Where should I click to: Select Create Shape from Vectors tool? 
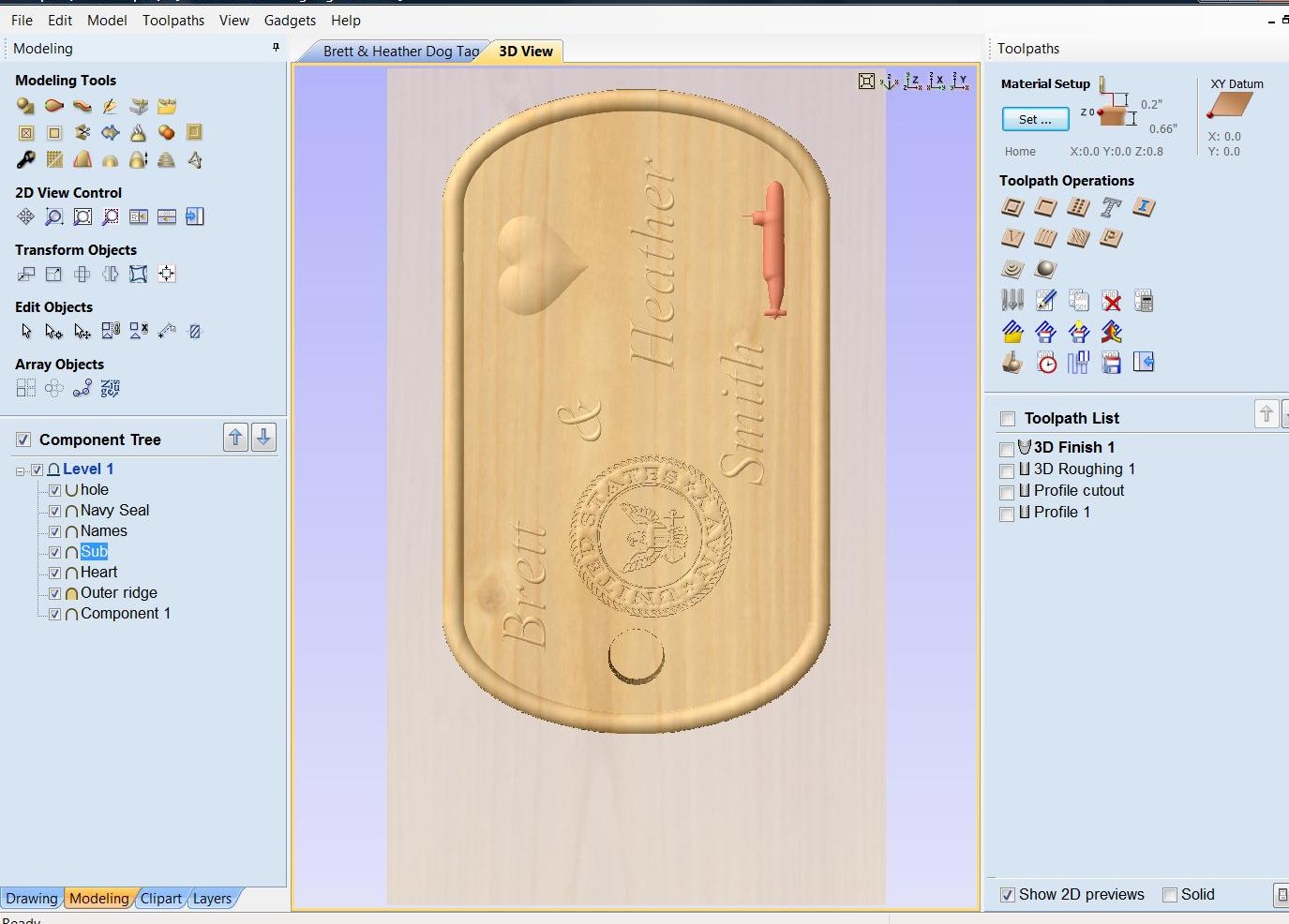click(x=26, y=106)
